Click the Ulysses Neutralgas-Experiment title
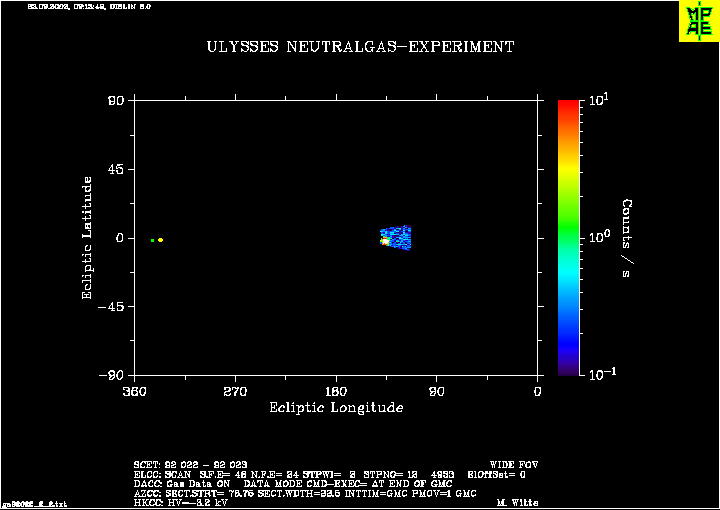720x510 pixels. [360, 47]
